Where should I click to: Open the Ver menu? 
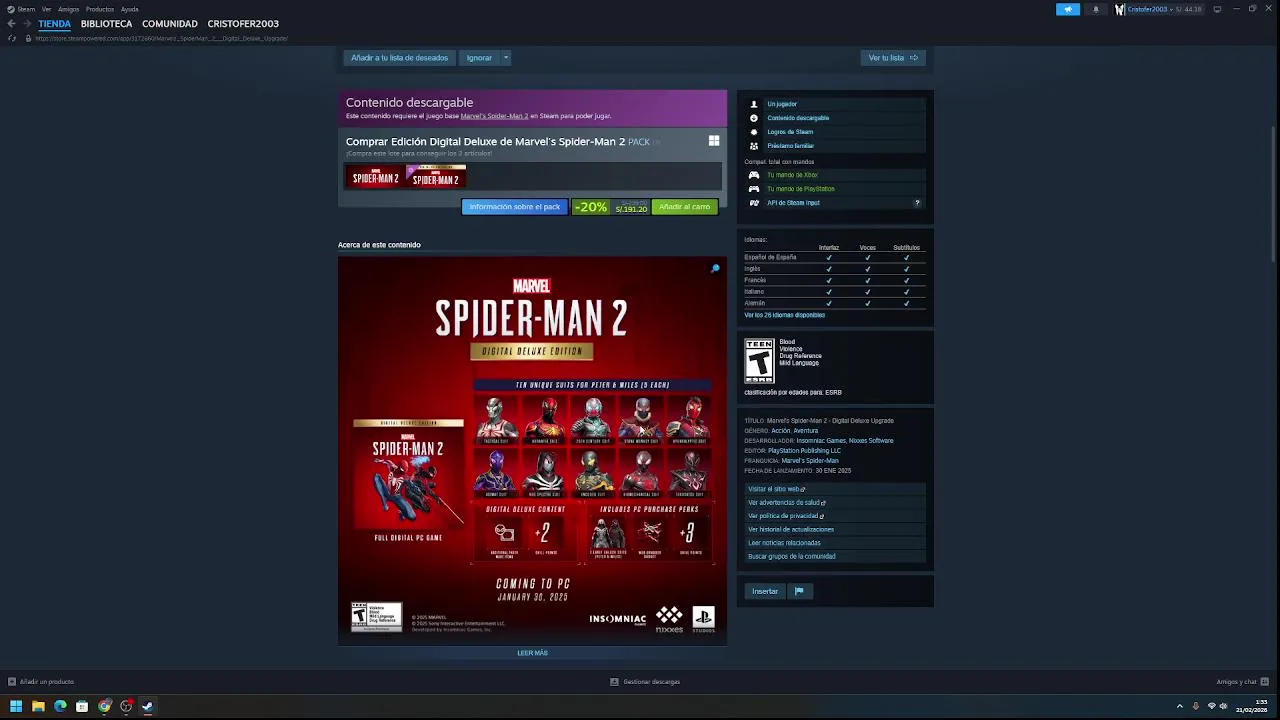click(x=46, y=9)
